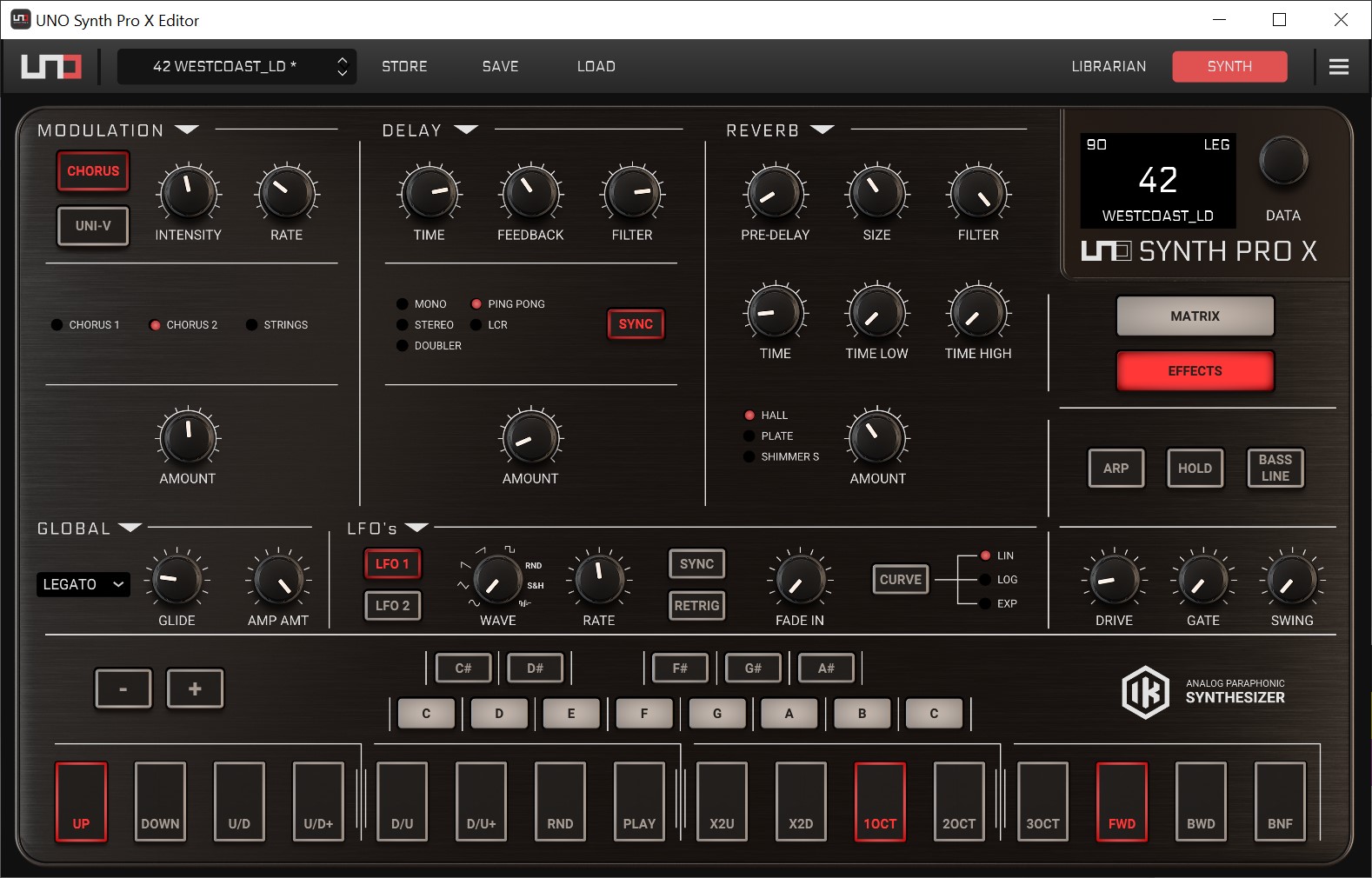Image resolution: width=1372 pixels, height=878 pixels.
Task: Click the octave plus (+) button
Action: pyautogui.click(x=195, y=688)
